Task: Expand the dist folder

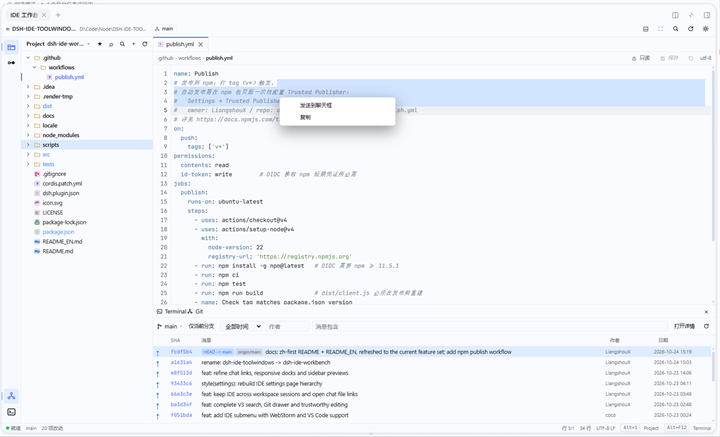Action: 28,106
